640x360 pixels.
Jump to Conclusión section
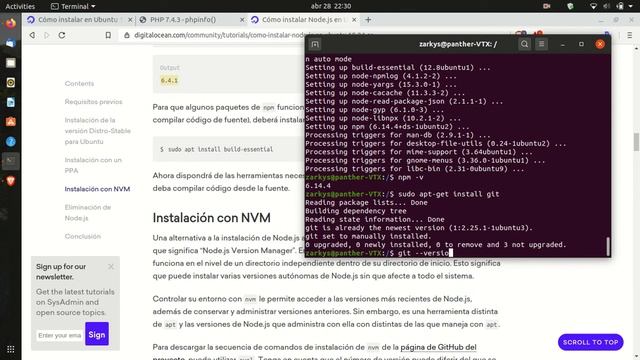coord(82,236)
